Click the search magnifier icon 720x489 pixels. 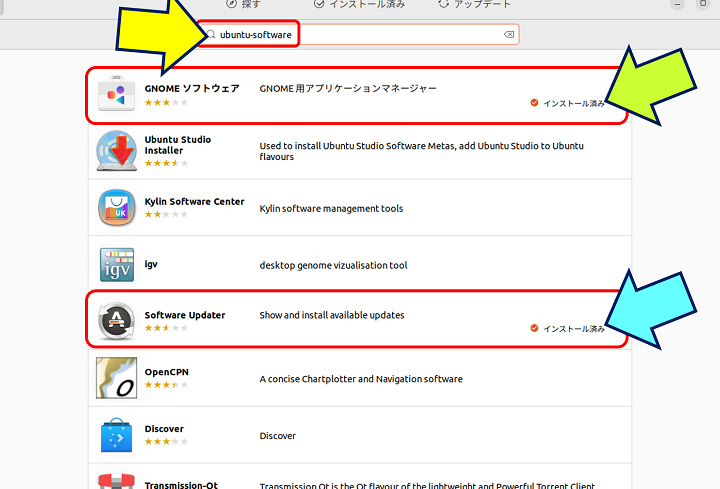pos(211,35)
